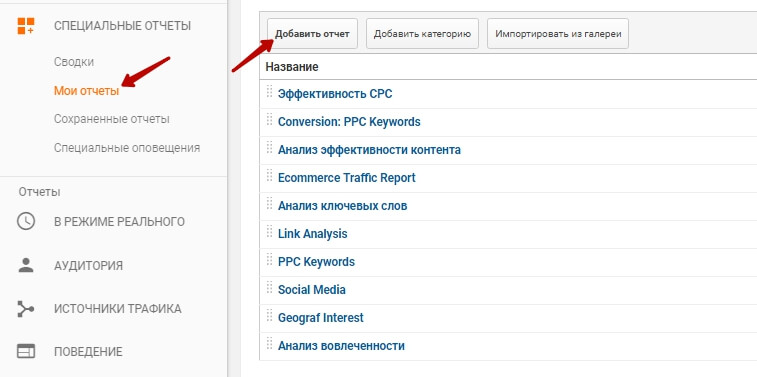Screen dimensions: 757x377
Task: Open the Ecommerce Traffic Report link
Action: click(x=347, y=178)
